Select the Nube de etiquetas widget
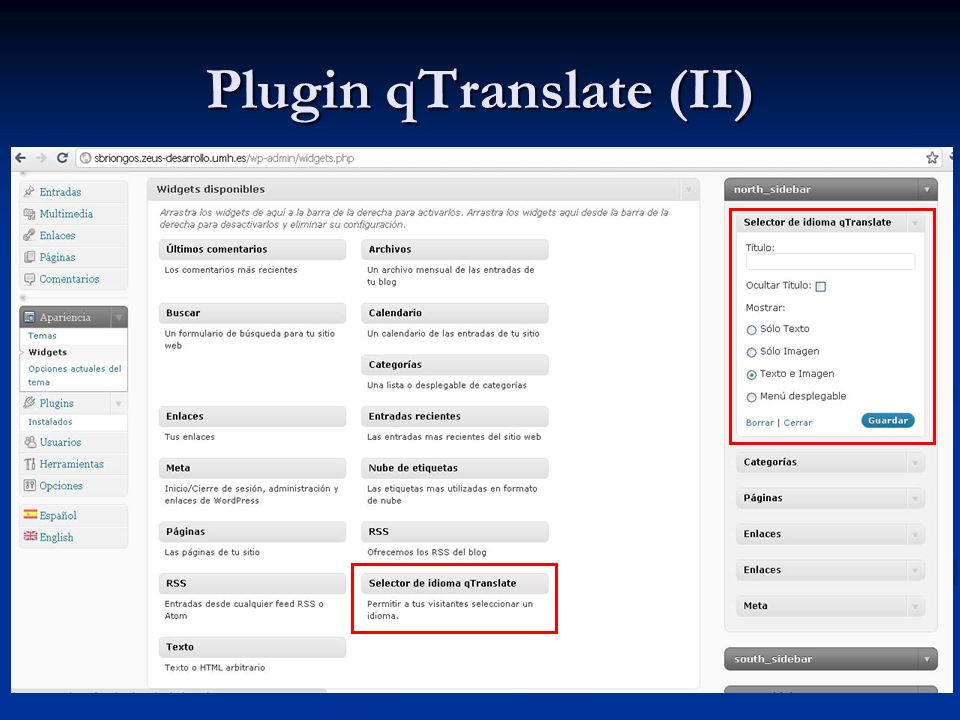The width and height of the screenshot is (960, 720). (454, 468)
